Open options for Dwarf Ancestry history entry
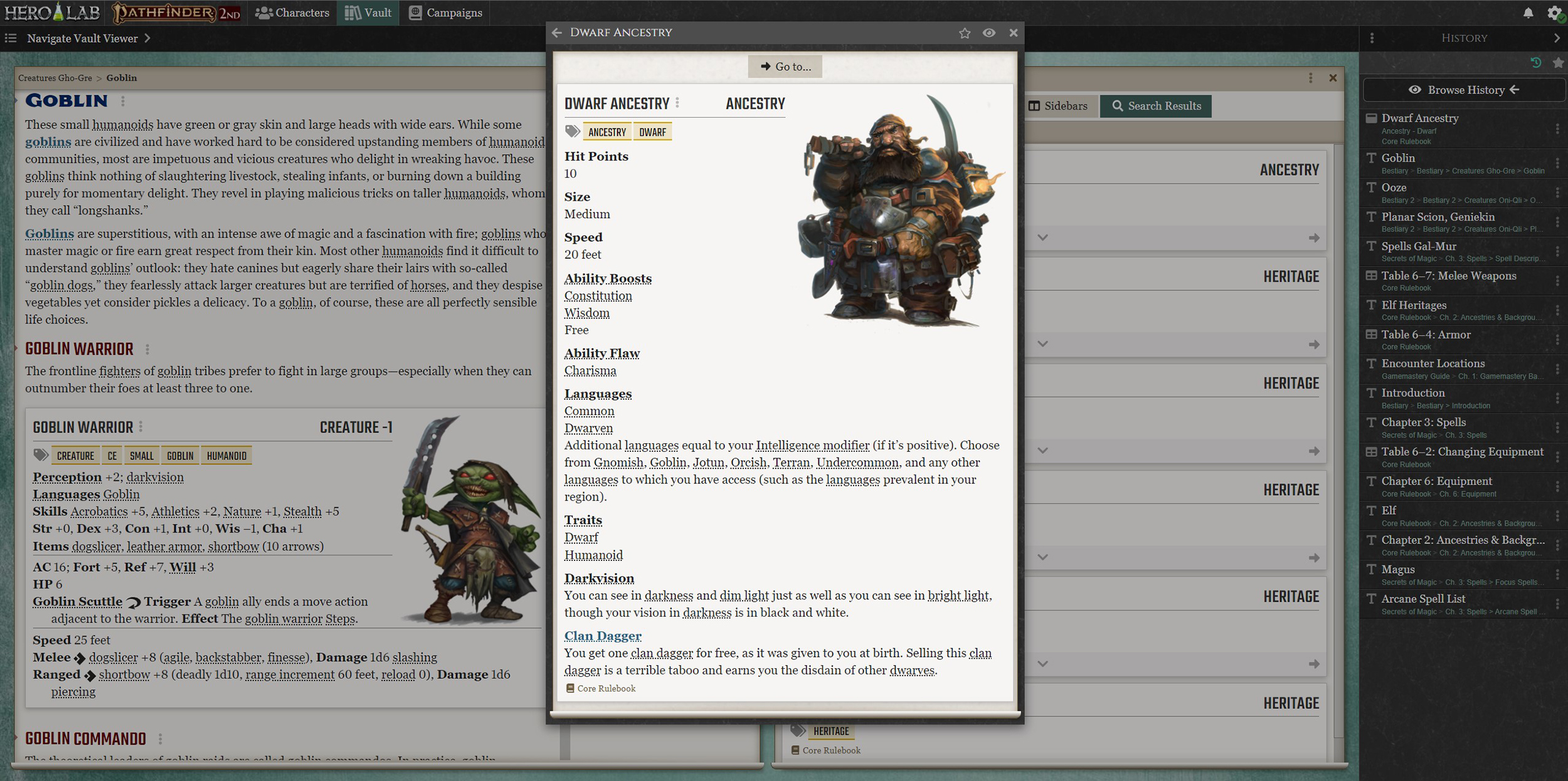Viewport: 1568px width, 781px height. 1557,128
